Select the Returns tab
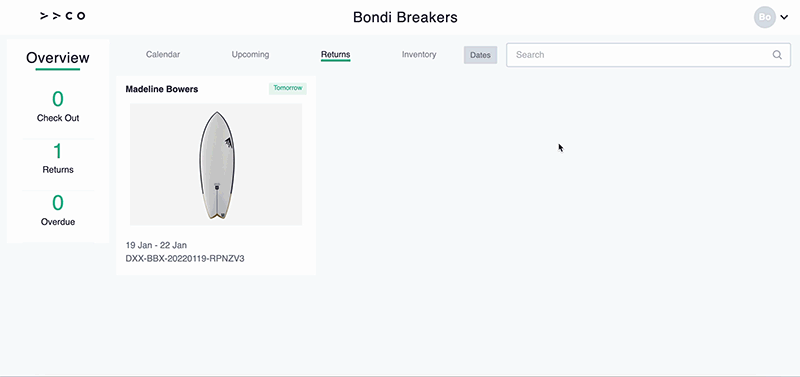 (x=336, y=55)
